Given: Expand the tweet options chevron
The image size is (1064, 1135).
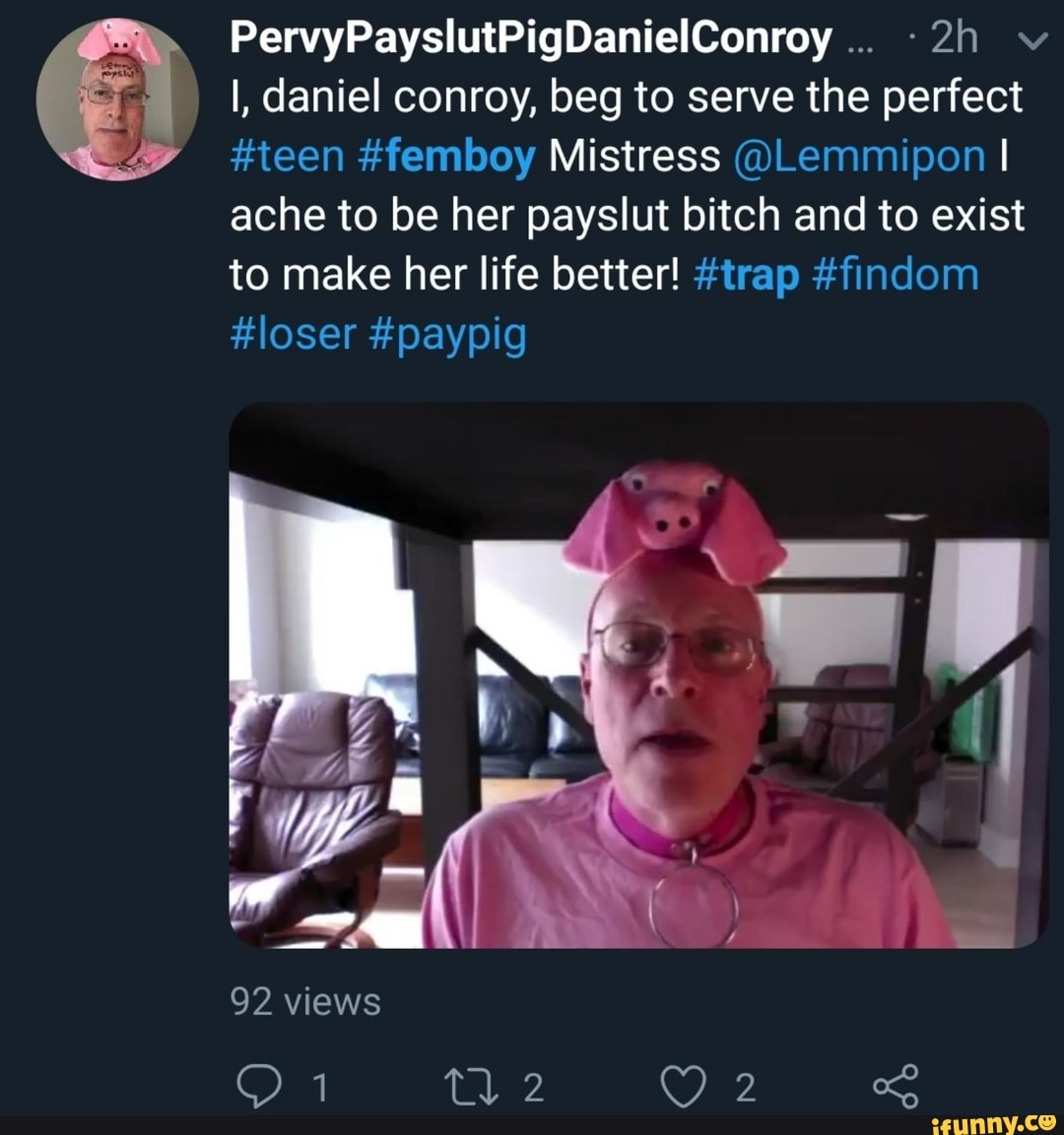Looking at the screenshot, I should coord(1031,40).
